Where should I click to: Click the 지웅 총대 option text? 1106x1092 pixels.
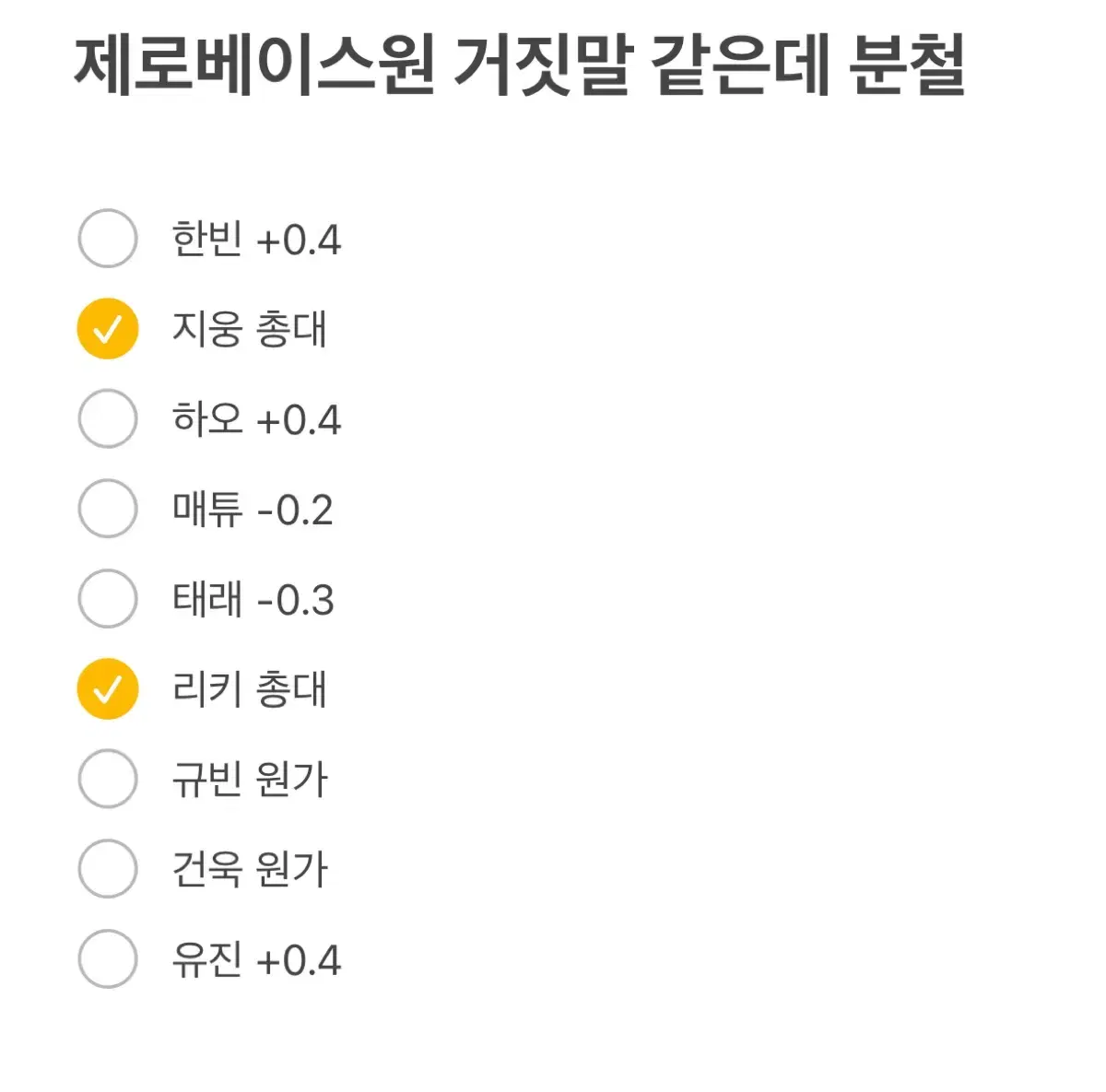pyautogui.click(x=249, y=329)
